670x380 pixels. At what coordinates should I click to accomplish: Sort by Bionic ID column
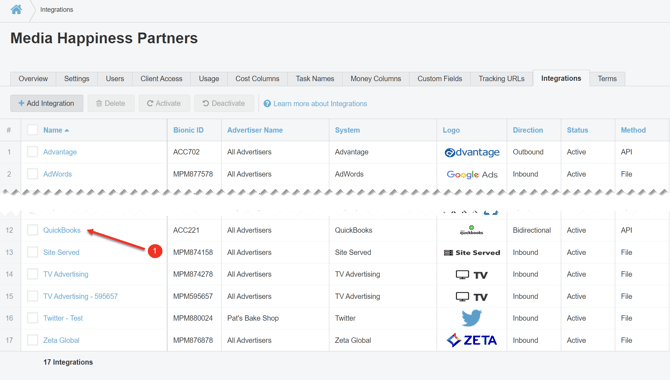(188, 130)
